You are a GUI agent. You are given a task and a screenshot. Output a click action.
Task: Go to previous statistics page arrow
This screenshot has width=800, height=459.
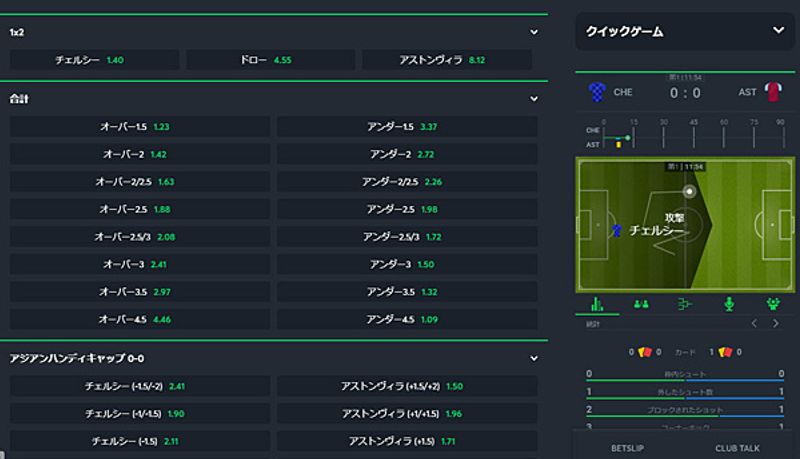(x=755, y=324)
